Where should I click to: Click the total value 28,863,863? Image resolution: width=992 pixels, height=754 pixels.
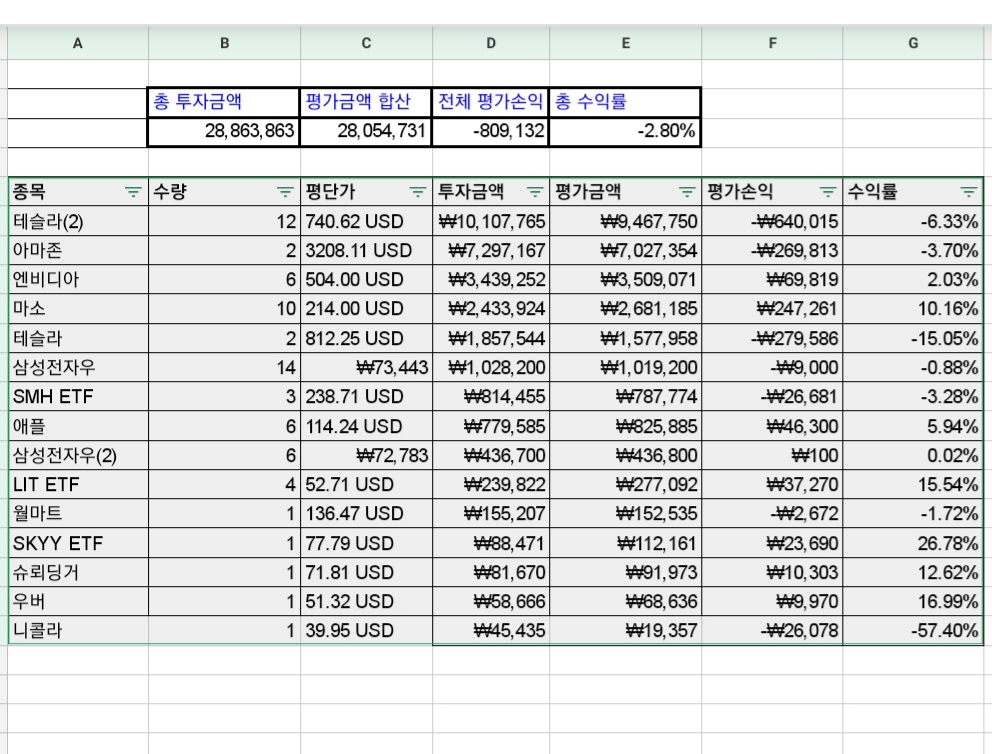pos(224,132)
